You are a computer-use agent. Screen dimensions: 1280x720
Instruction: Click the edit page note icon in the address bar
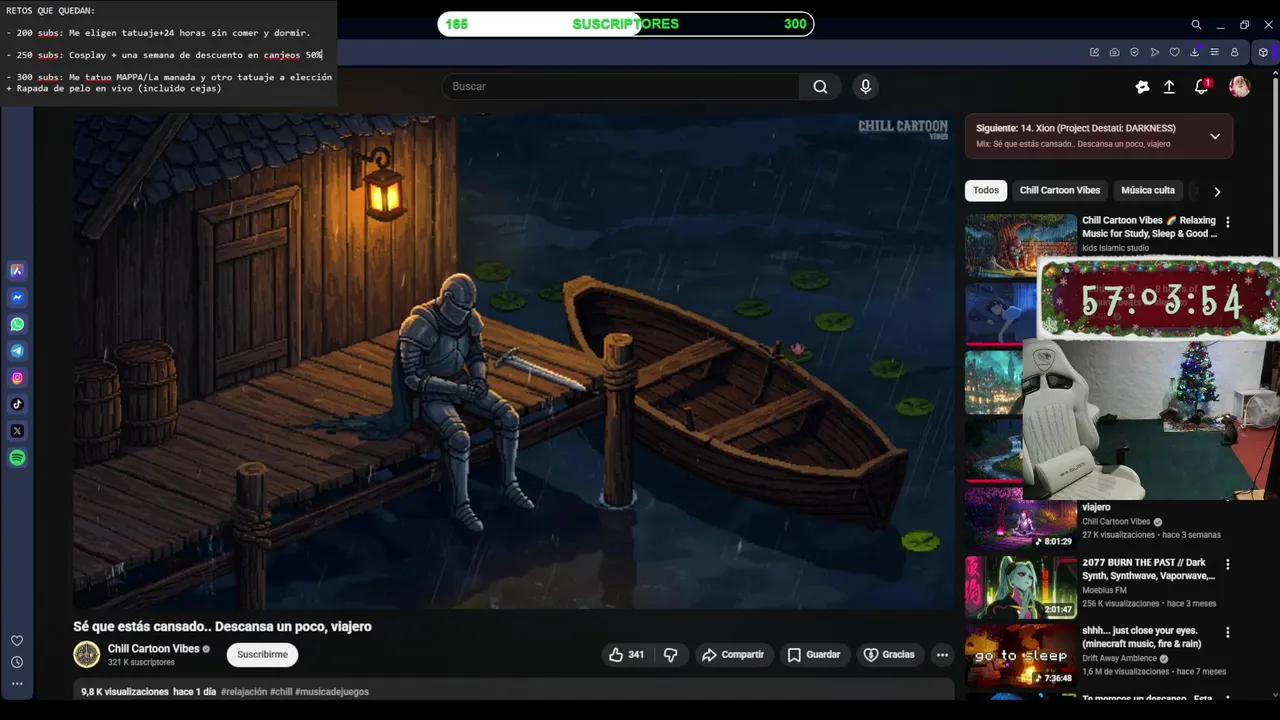(1094, 52)
